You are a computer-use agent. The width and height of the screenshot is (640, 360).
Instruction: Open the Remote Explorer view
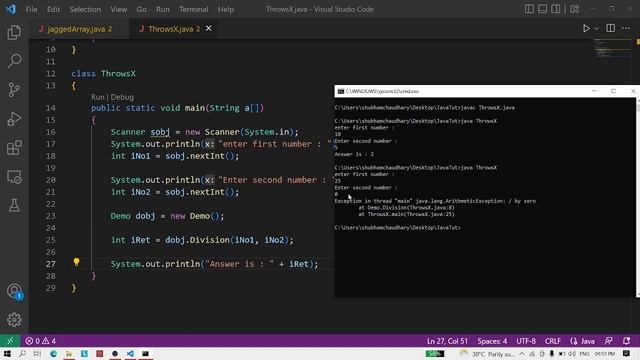[14, 177]
